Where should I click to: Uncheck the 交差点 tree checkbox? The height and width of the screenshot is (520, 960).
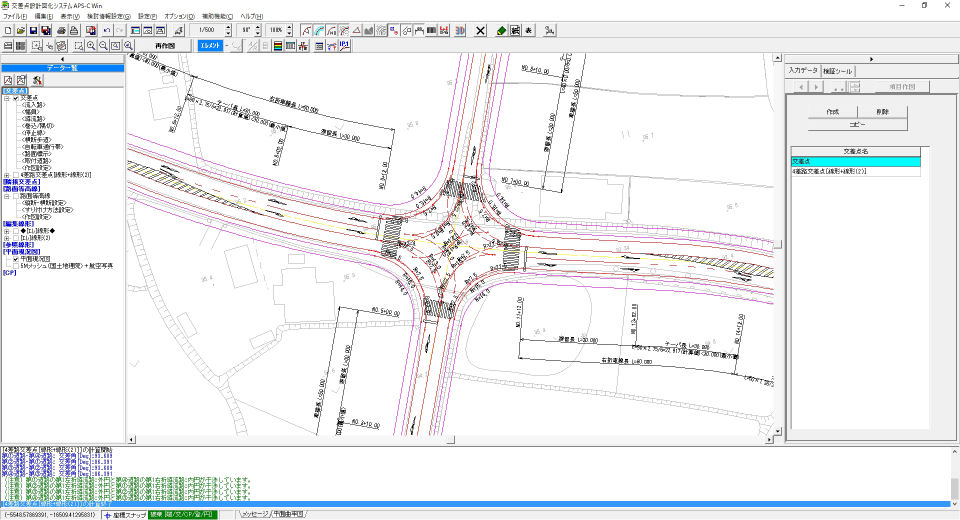coord(16,98)
